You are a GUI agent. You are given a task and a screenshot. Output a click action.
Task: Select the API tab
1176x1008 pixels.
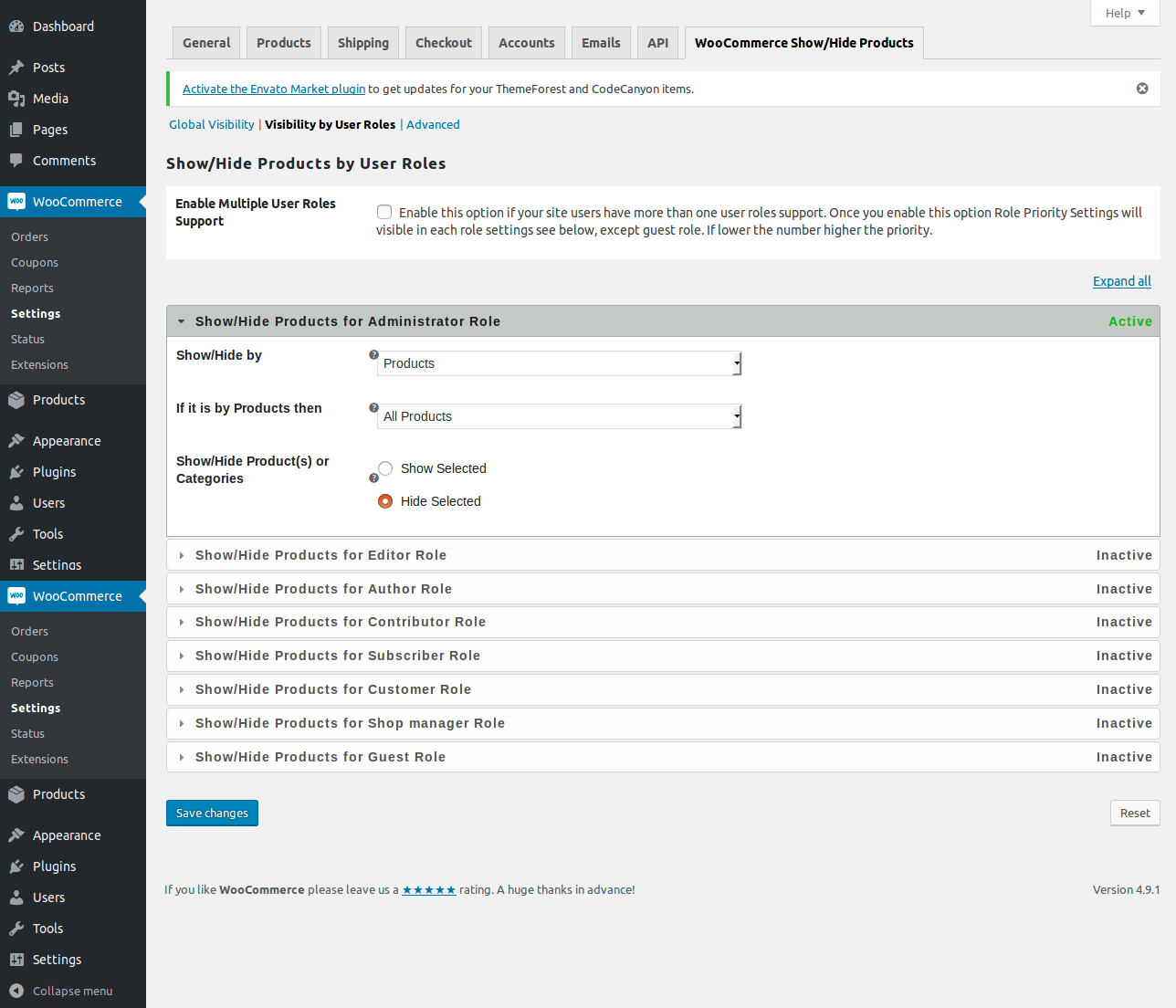pyautogui.click(x=658, y=43)
